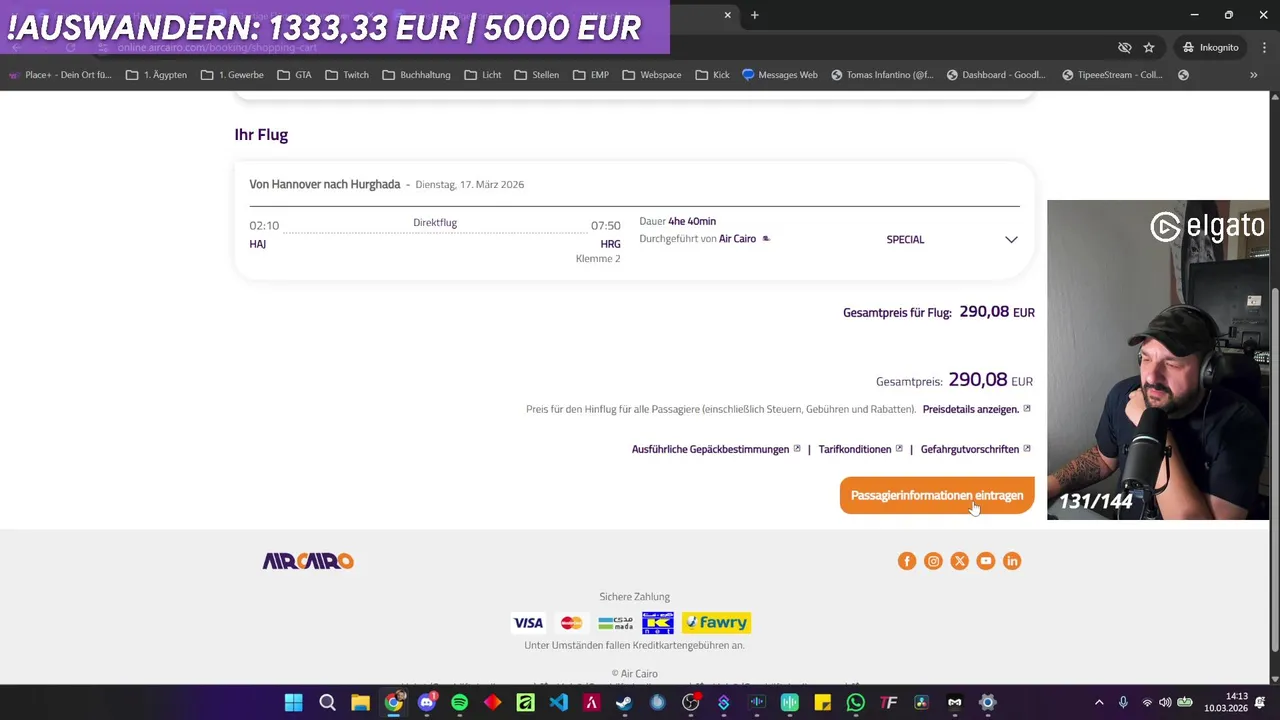Open the clock and date panel

[1226, 703]
